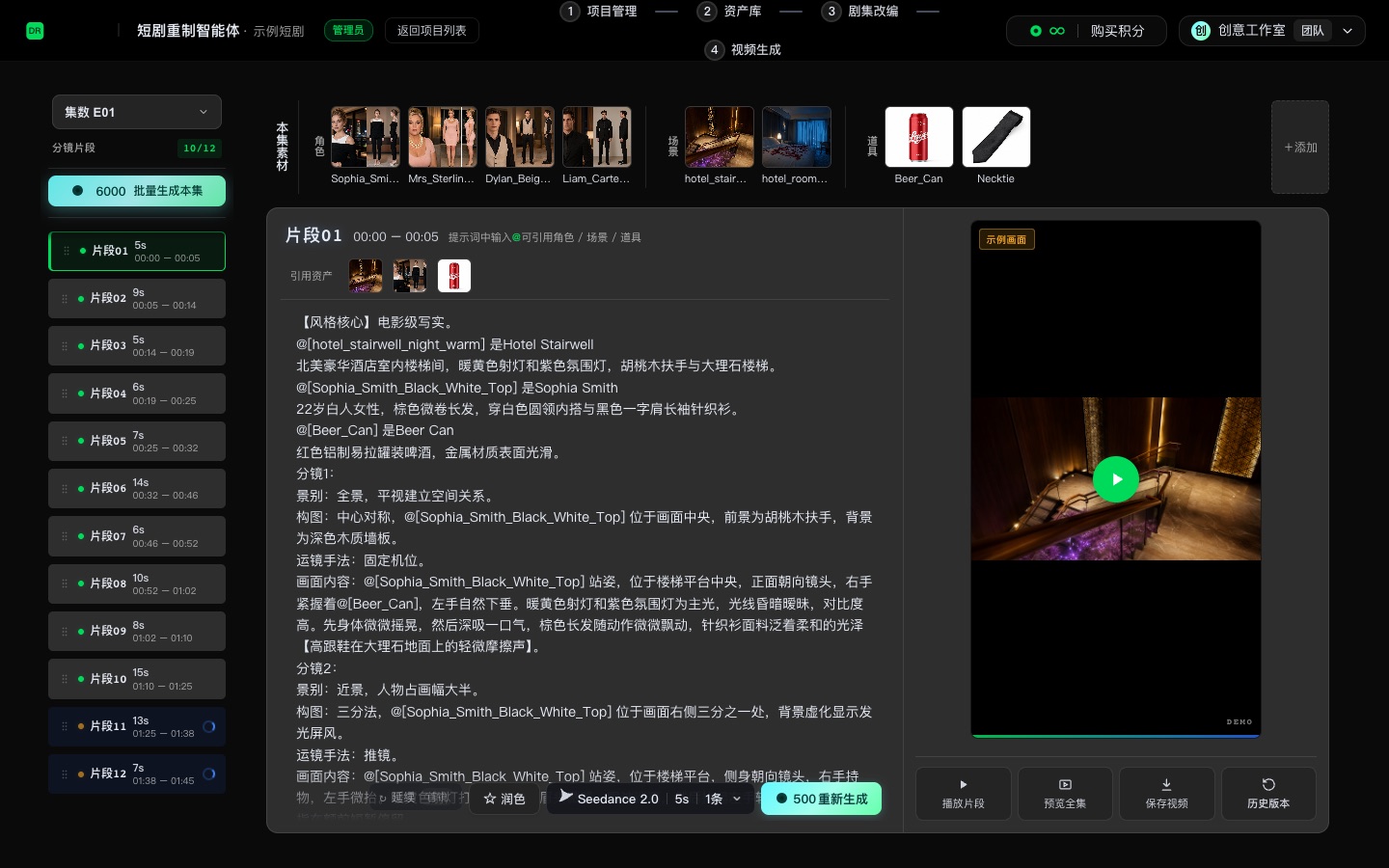Click the green DR app logo
This screenshot has width=1389, height=868.
pyautogui.click(x=35, y=31)
